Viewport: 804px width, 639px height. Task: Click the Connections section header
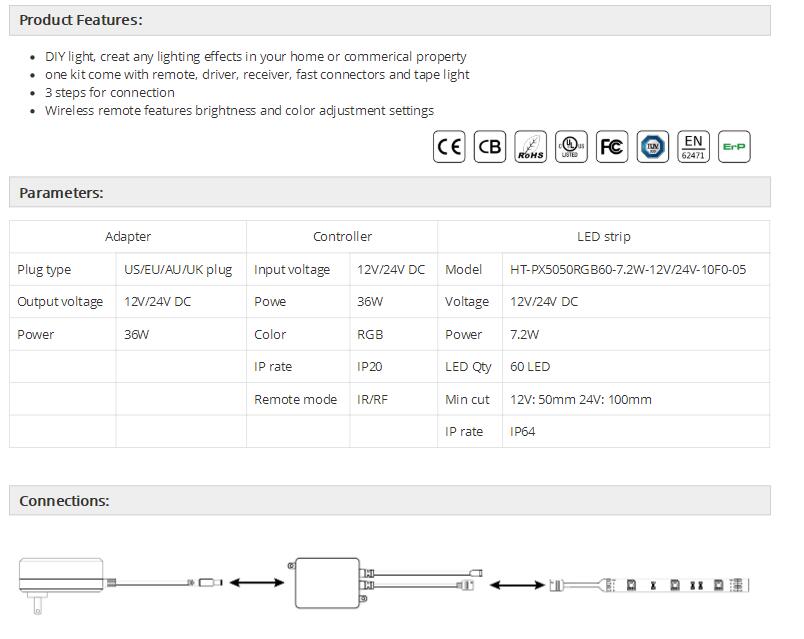tap(64, 501)
